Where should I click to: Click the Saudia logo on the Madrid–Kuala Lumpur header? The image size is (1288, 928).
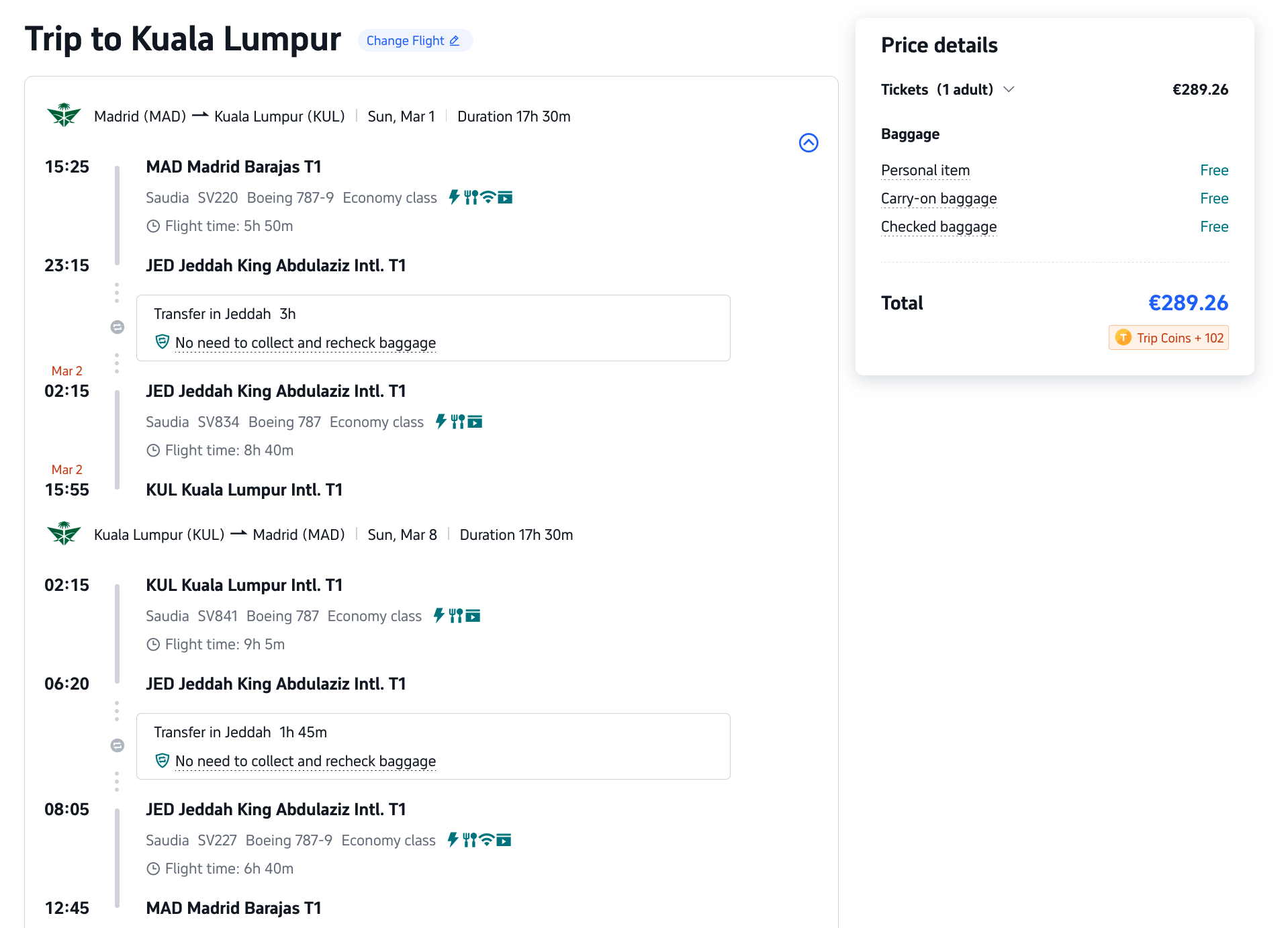coord(64,115)
